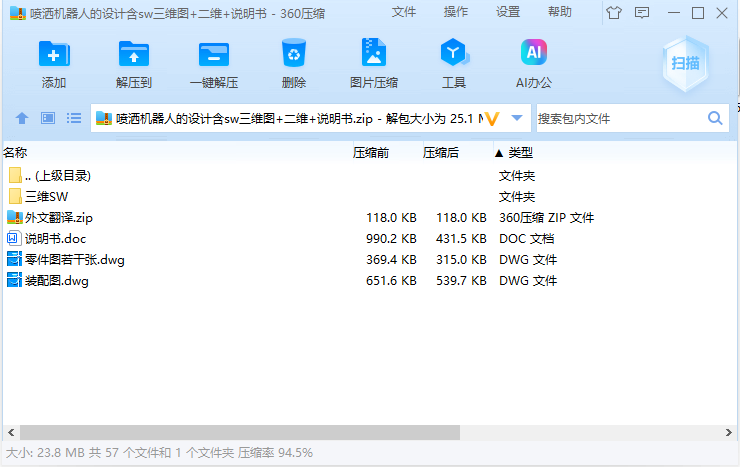This screenshot has height=467, width=740.
Task: Click the 扫描 (Scan) hexagon button
Action: pyautogui.click(x=685, y=63)
